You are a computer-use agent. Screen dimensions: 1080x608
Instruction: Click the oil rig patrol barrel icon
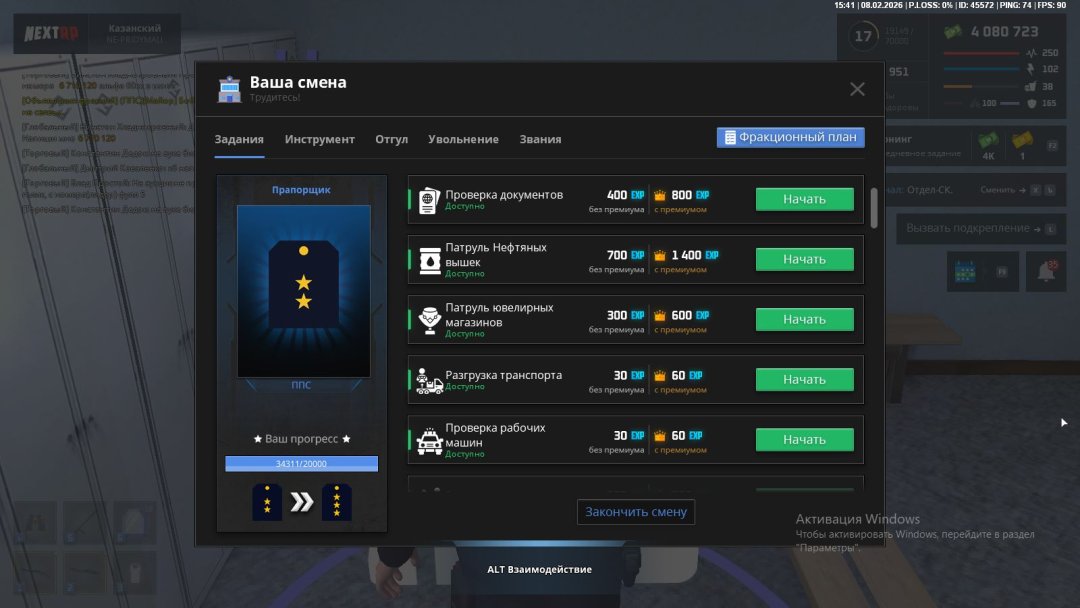pyautogui.click(x=429, y=260)
